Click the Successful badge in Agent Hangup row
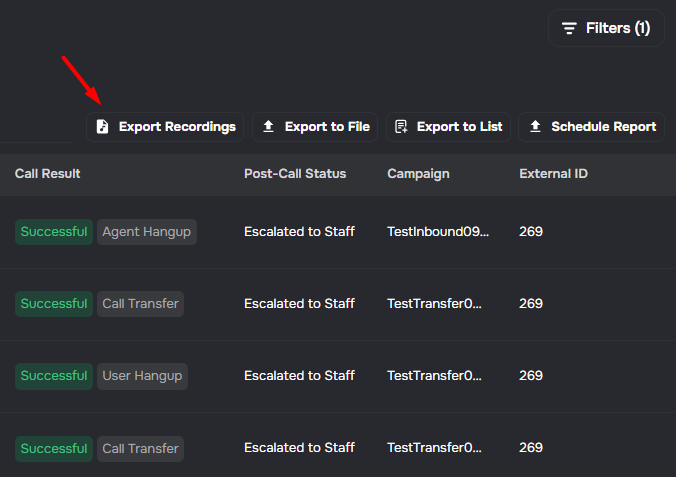676x477 pixels. (x=54, y=232)
